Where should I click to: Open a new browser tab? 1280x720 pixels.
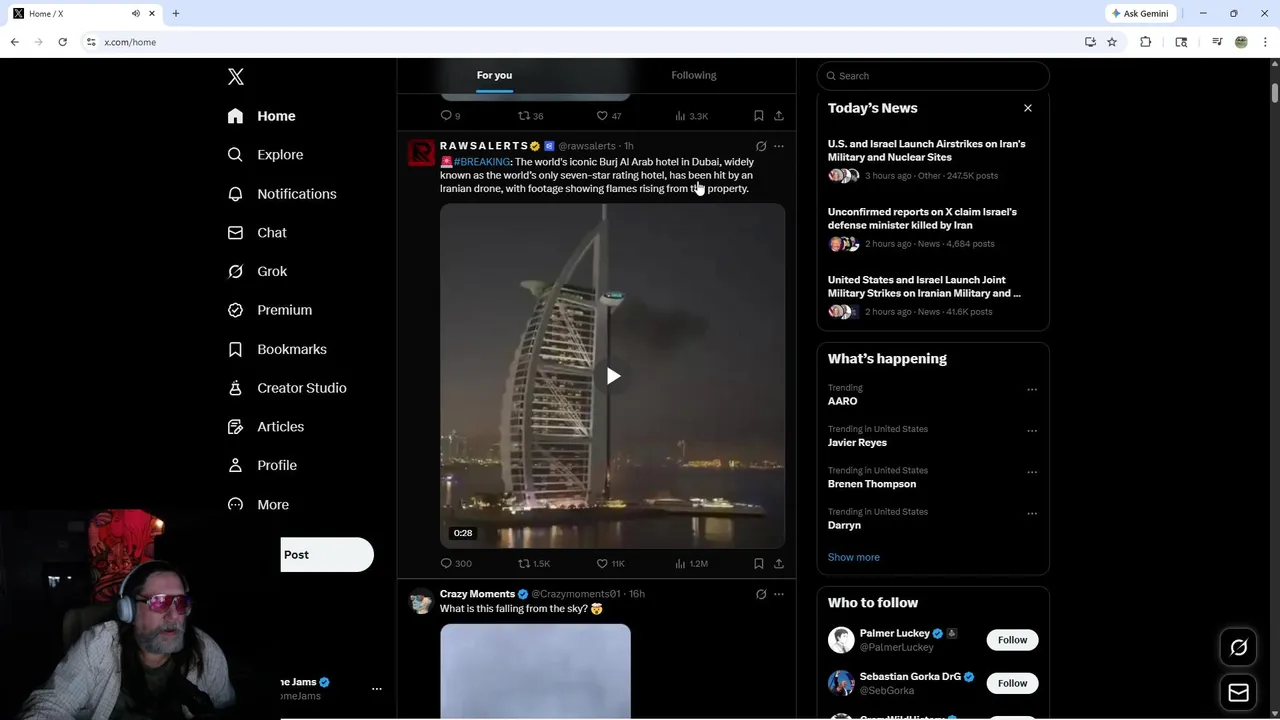pos(176,14)
